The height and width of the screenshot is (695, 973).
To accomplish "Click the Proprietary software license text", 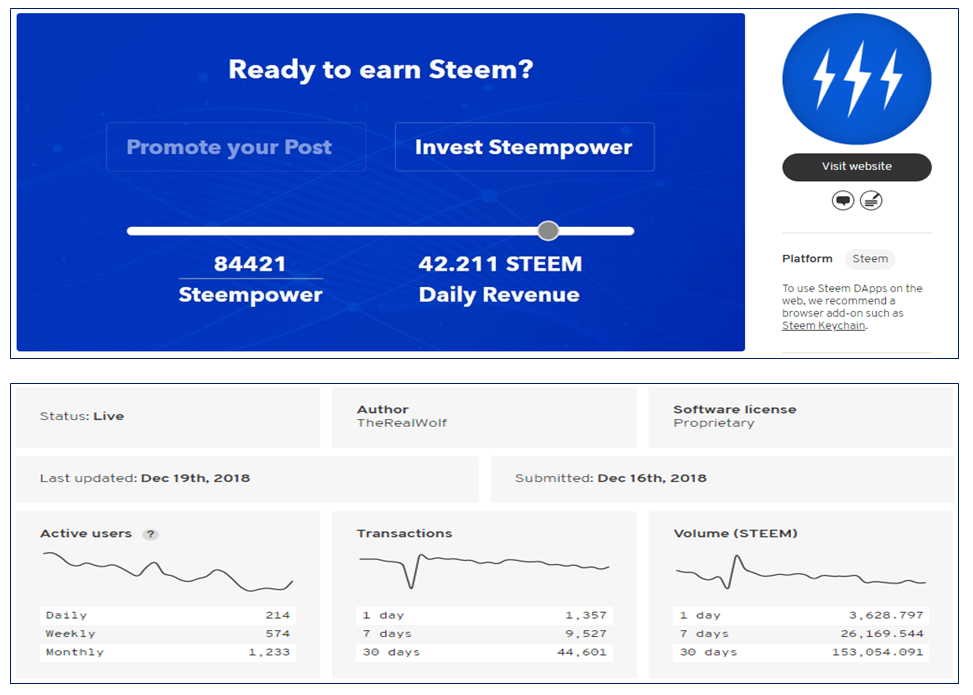I will point(714,423).
